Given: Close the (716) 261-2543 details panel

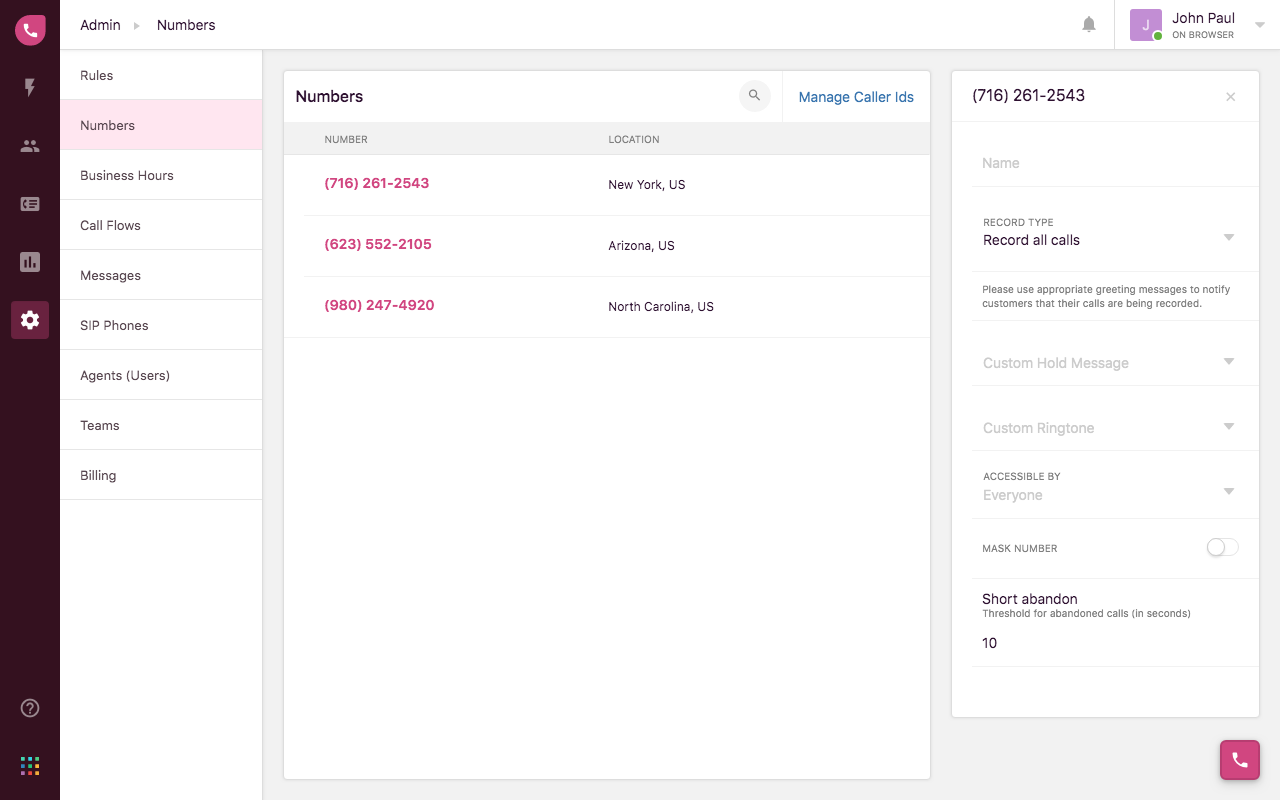Looking at the screenshot, I should point(1231,97).
